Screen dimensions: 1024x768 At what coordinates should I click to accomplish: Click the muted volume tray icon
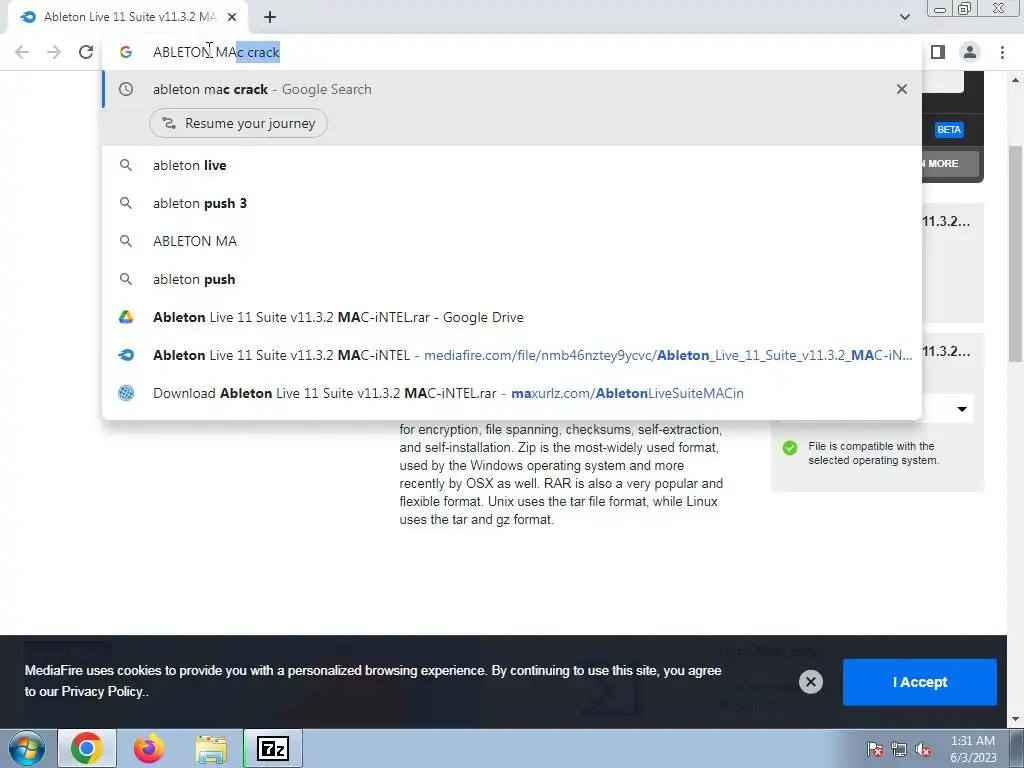pos(923,749)
